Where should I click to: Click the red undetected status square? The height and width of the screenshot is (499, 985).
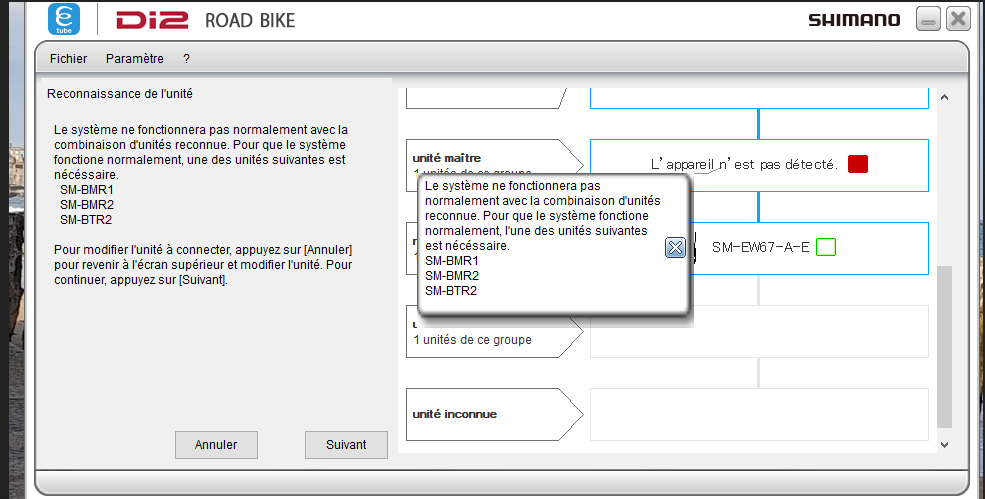pos(857,164)
